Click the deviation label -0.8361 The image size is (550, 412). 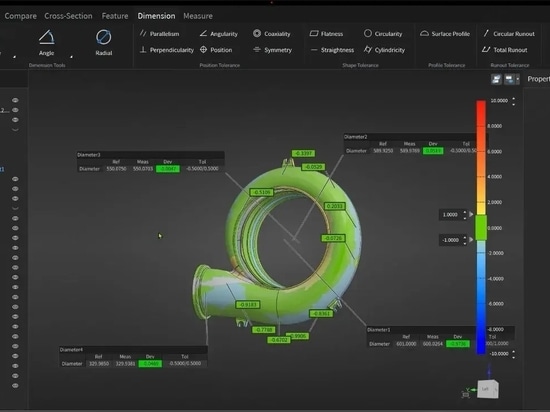pos(321,313)
